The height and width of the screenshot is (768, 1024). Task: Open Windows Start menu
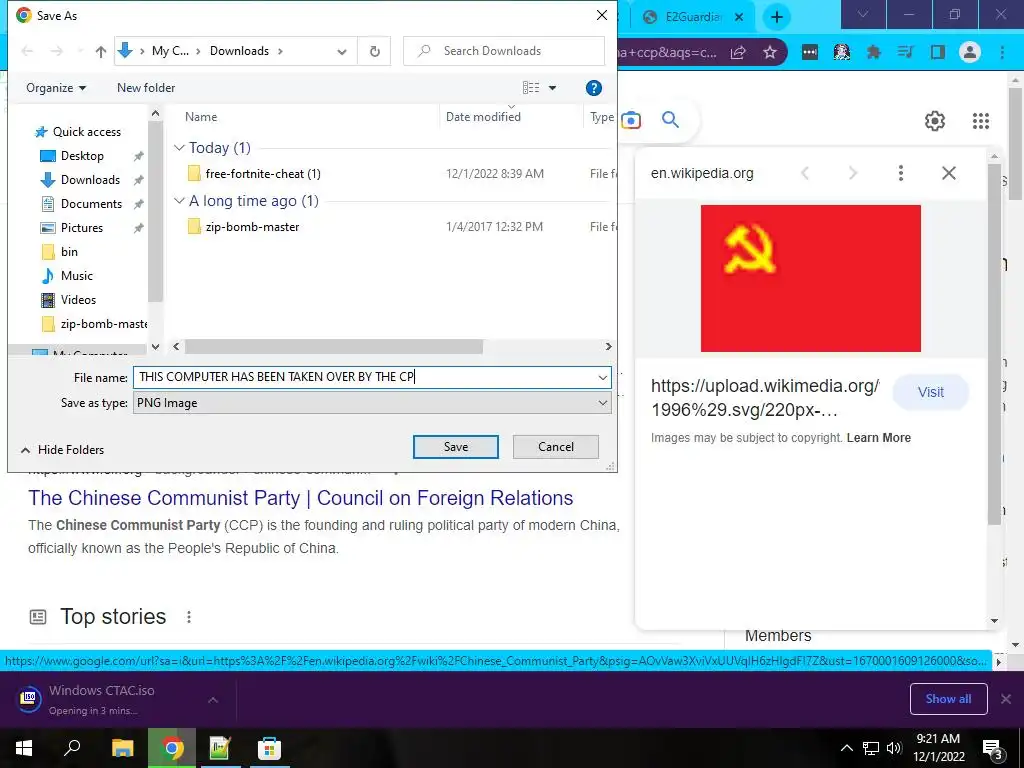click(24, 748)
